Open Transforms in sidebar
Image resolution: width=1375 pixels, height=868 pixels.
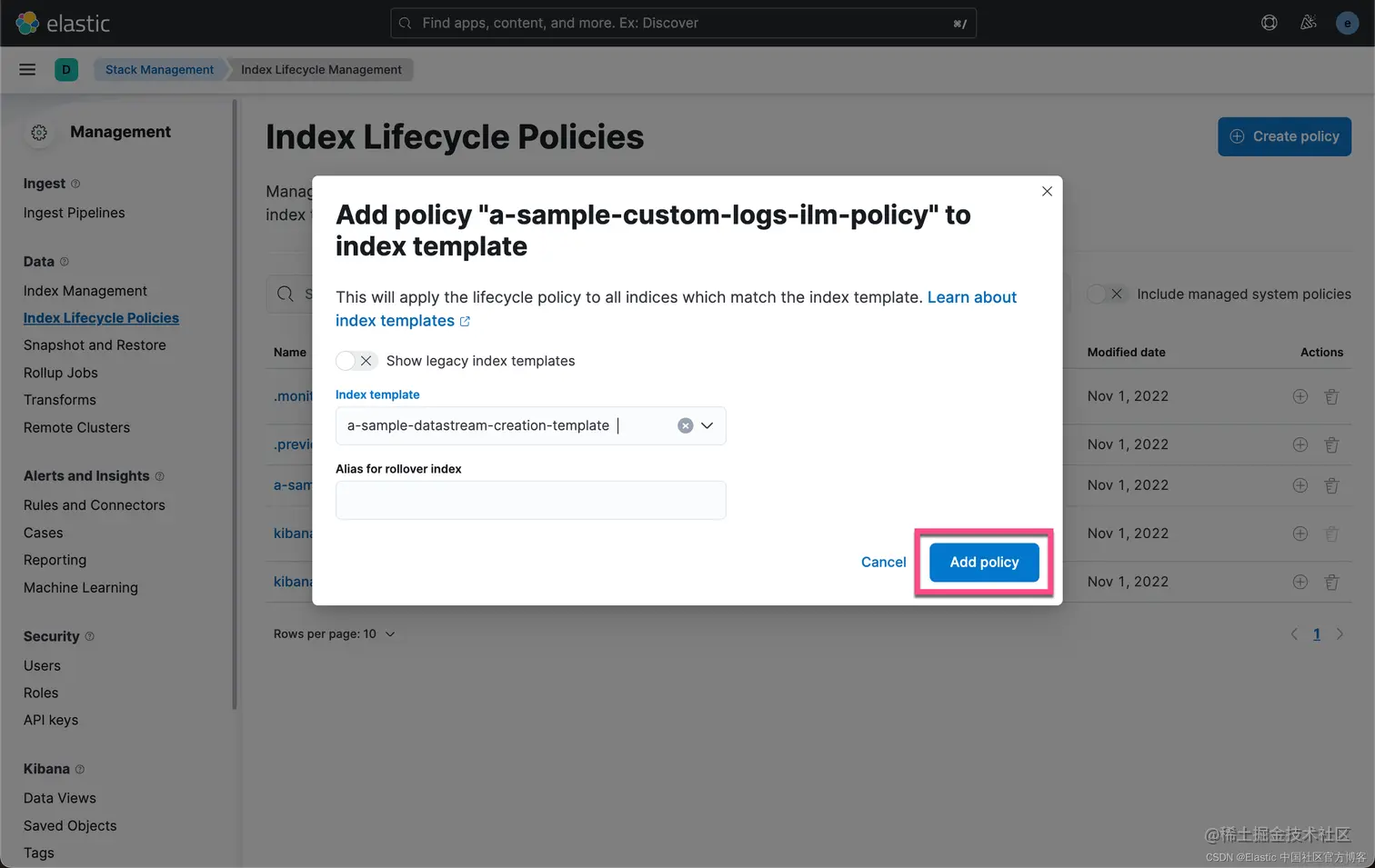pyautogui.click(x=60, y=400)
